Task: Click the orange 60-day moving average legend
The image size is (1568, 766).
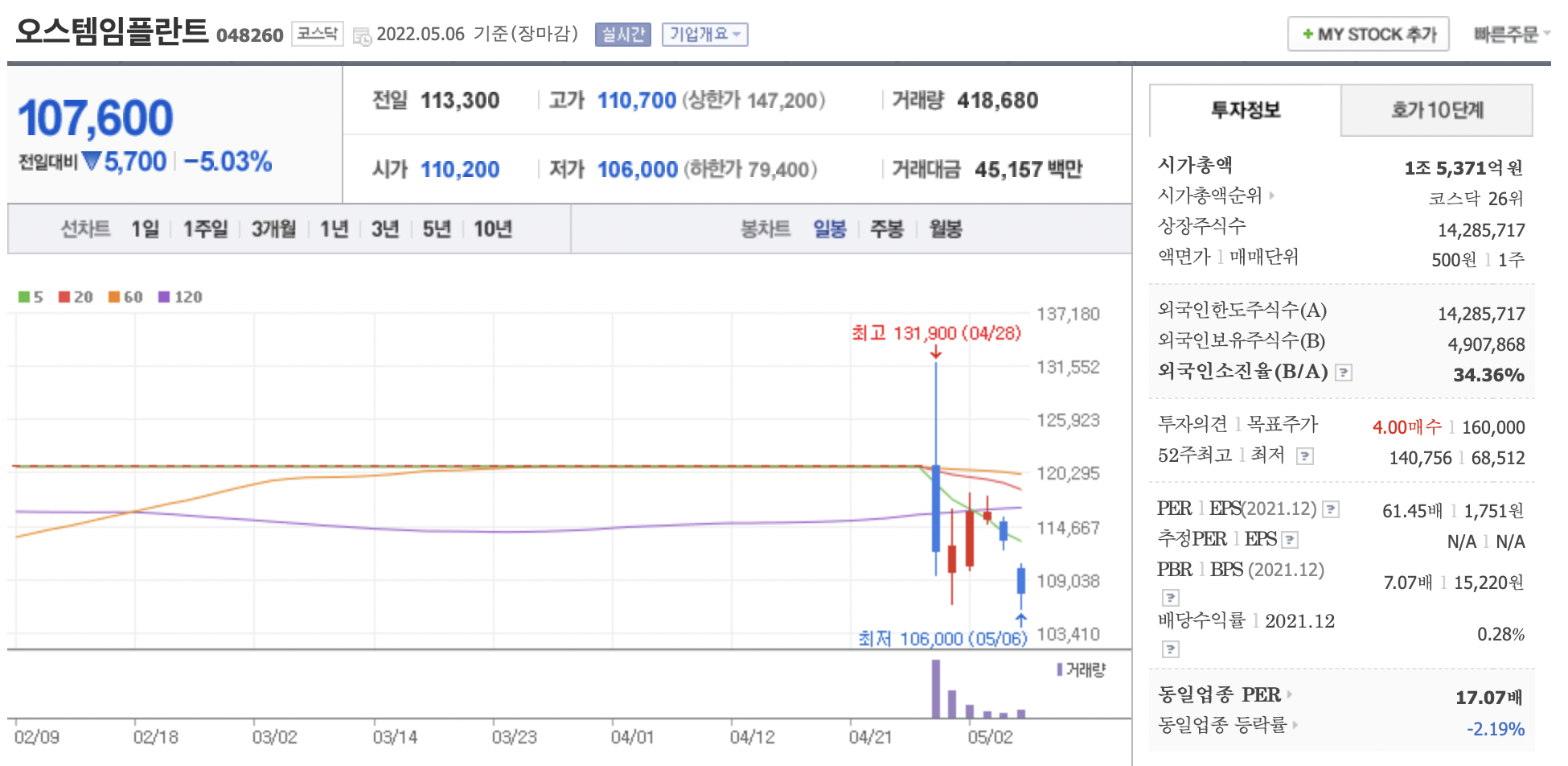Action: (x=125, y=297)
